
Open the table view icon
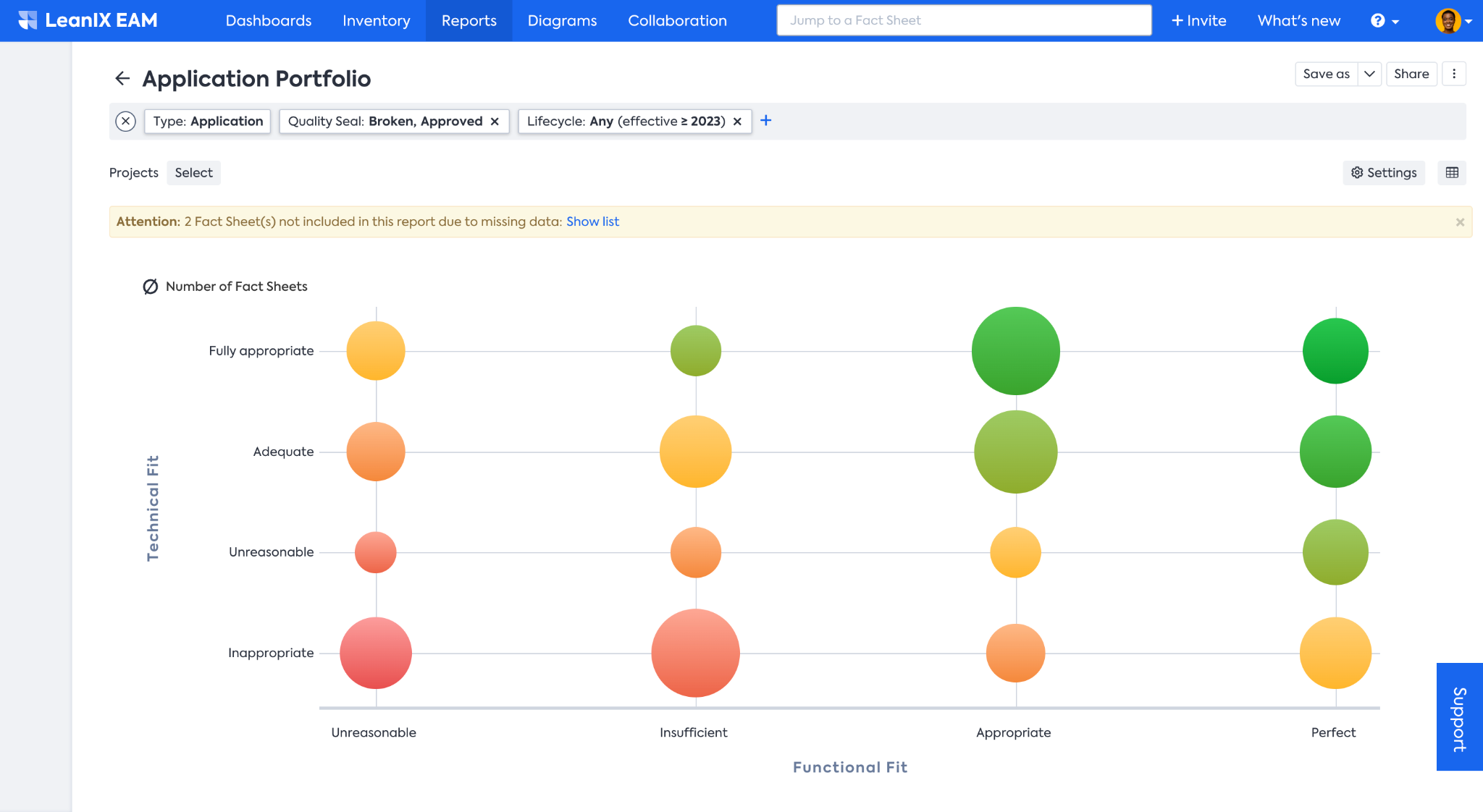tap(1452, 173)
